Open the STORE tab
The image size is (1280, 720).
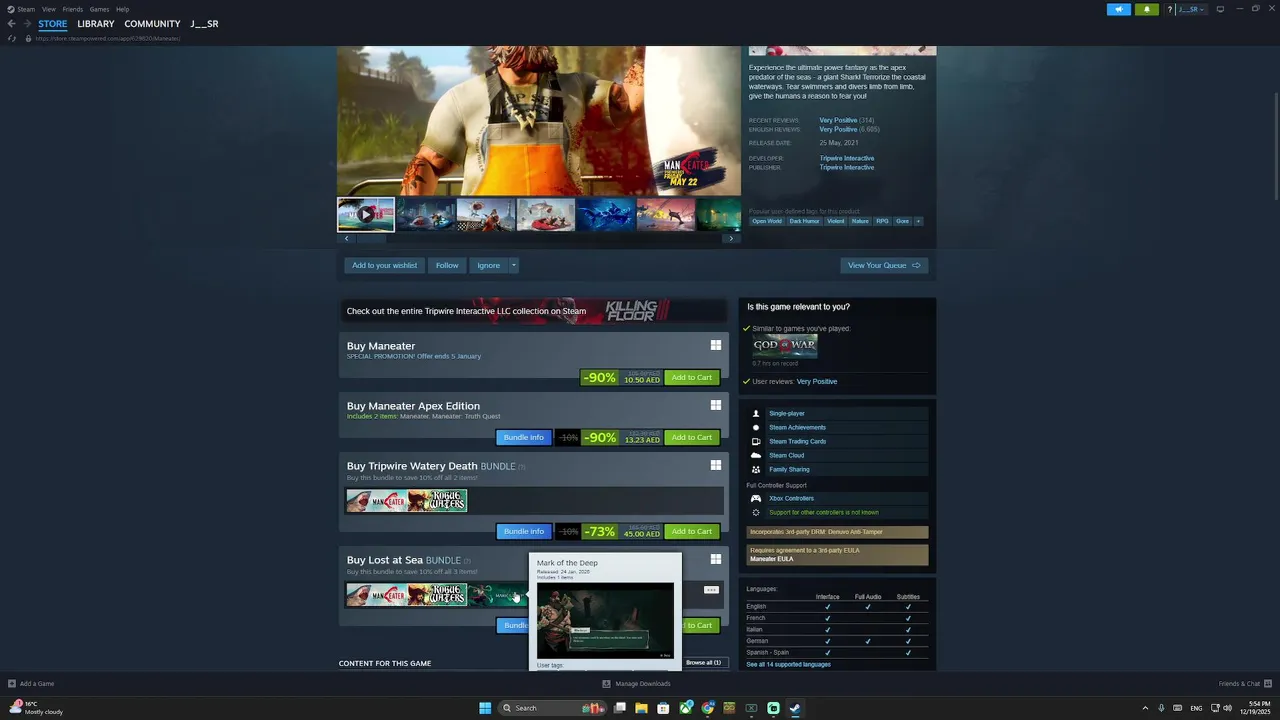[x=53, y=24]
